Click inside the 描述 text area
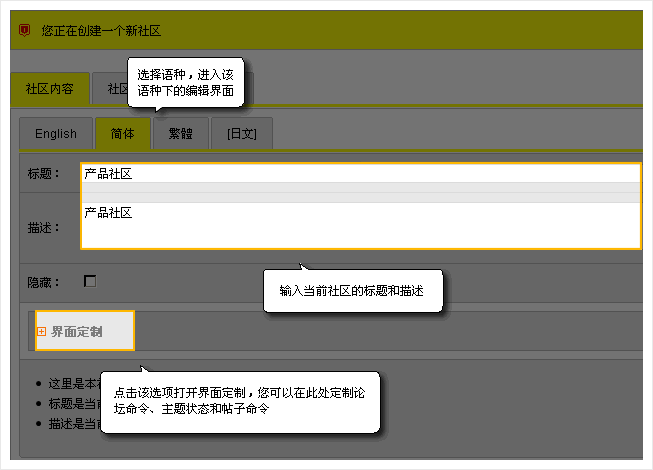653x470 pixels. pos(361,225)
